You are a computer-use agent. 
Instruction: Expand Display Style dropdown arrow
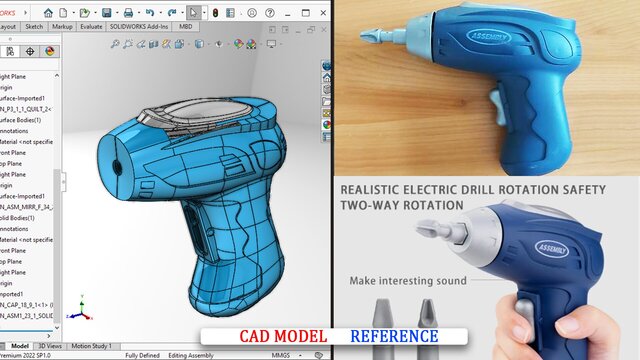(209, 44)
